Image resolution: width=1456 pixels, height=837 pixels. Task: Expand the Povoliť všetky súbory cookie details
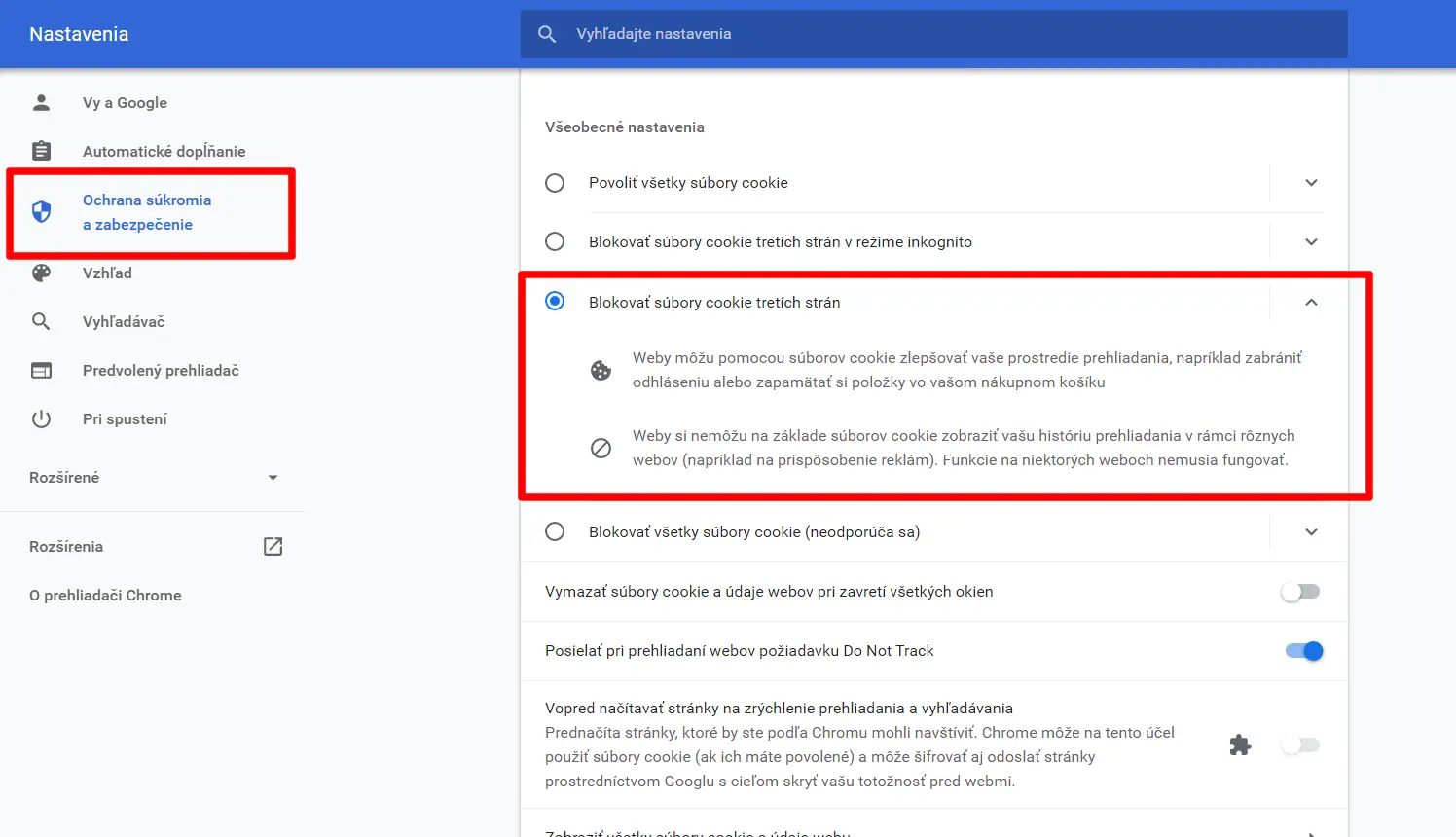[1311, 183]
